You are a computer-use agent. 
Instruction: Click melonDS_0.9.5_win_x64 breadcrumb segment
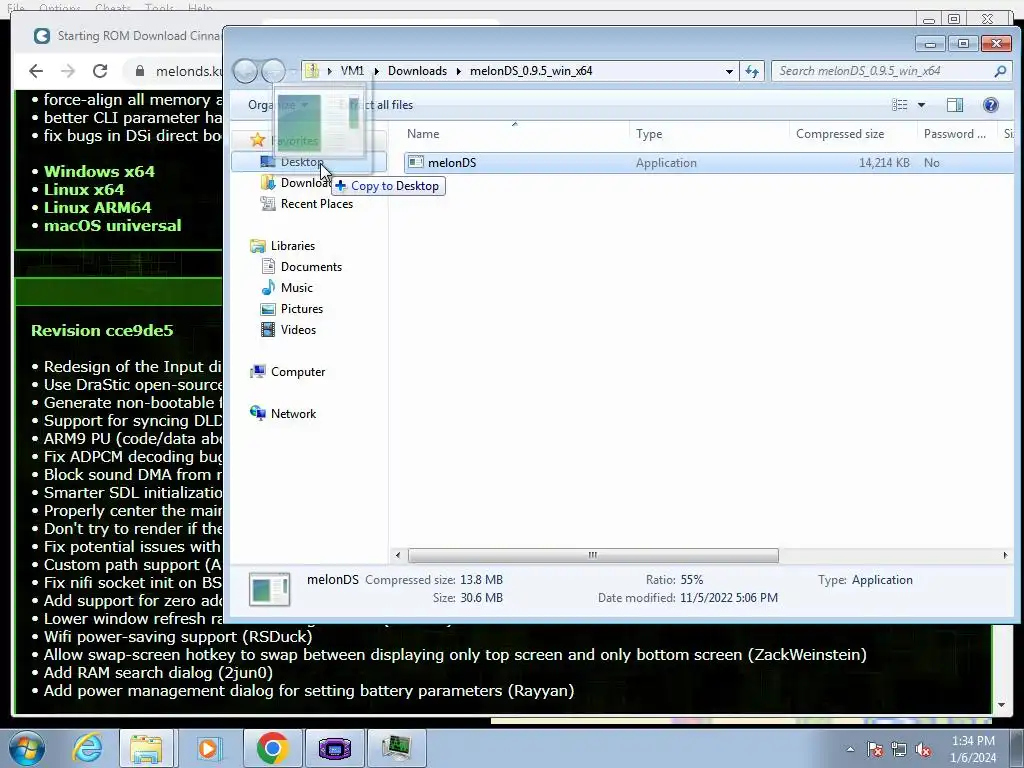531,71
